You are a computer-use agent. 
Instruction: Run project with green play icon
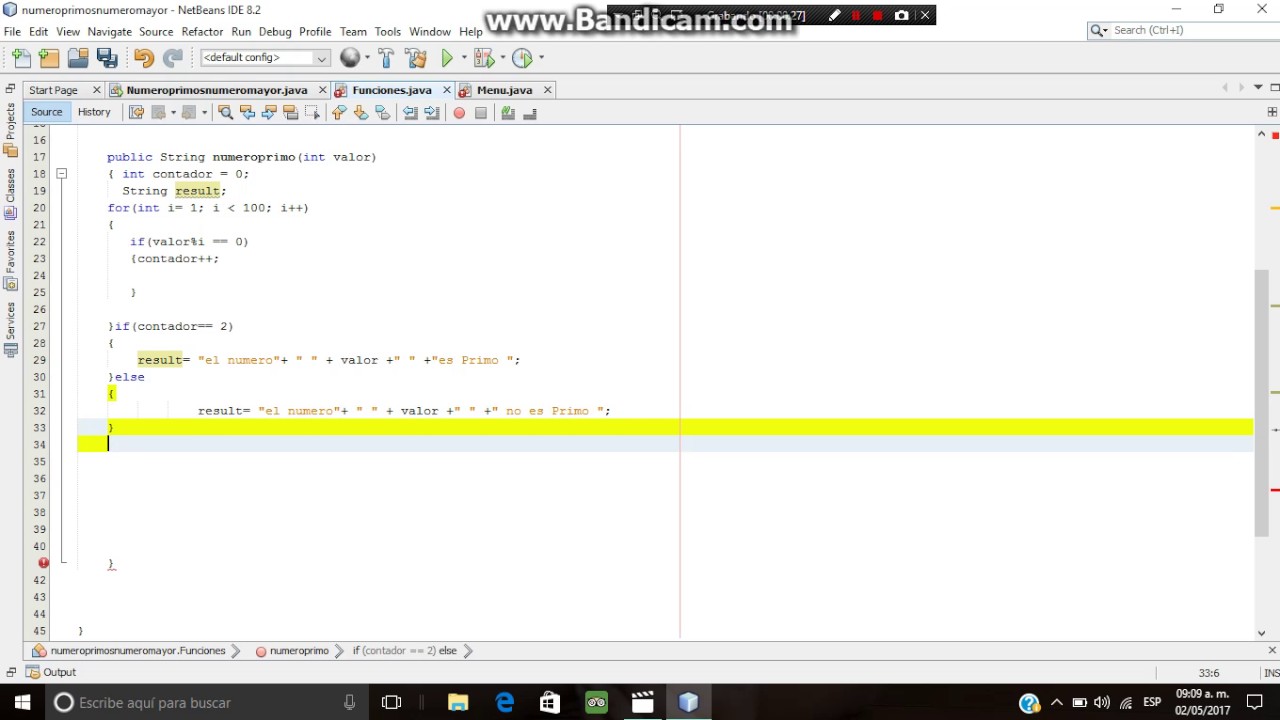coord(447,58)
